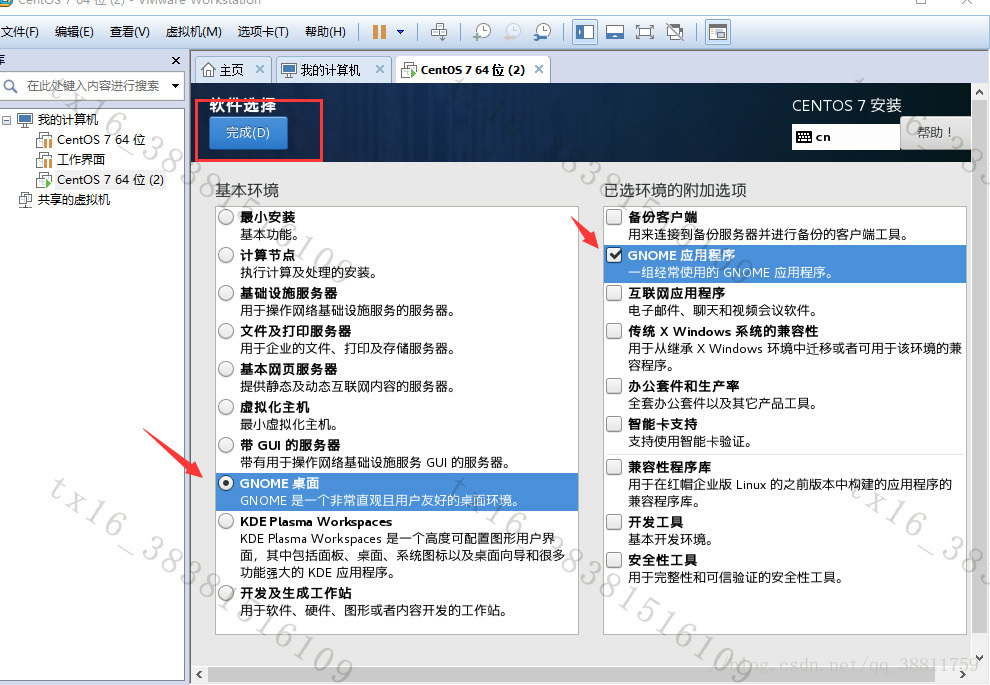Open the 编辑(E) menu
Screen dimensions: 990x685
74,32
